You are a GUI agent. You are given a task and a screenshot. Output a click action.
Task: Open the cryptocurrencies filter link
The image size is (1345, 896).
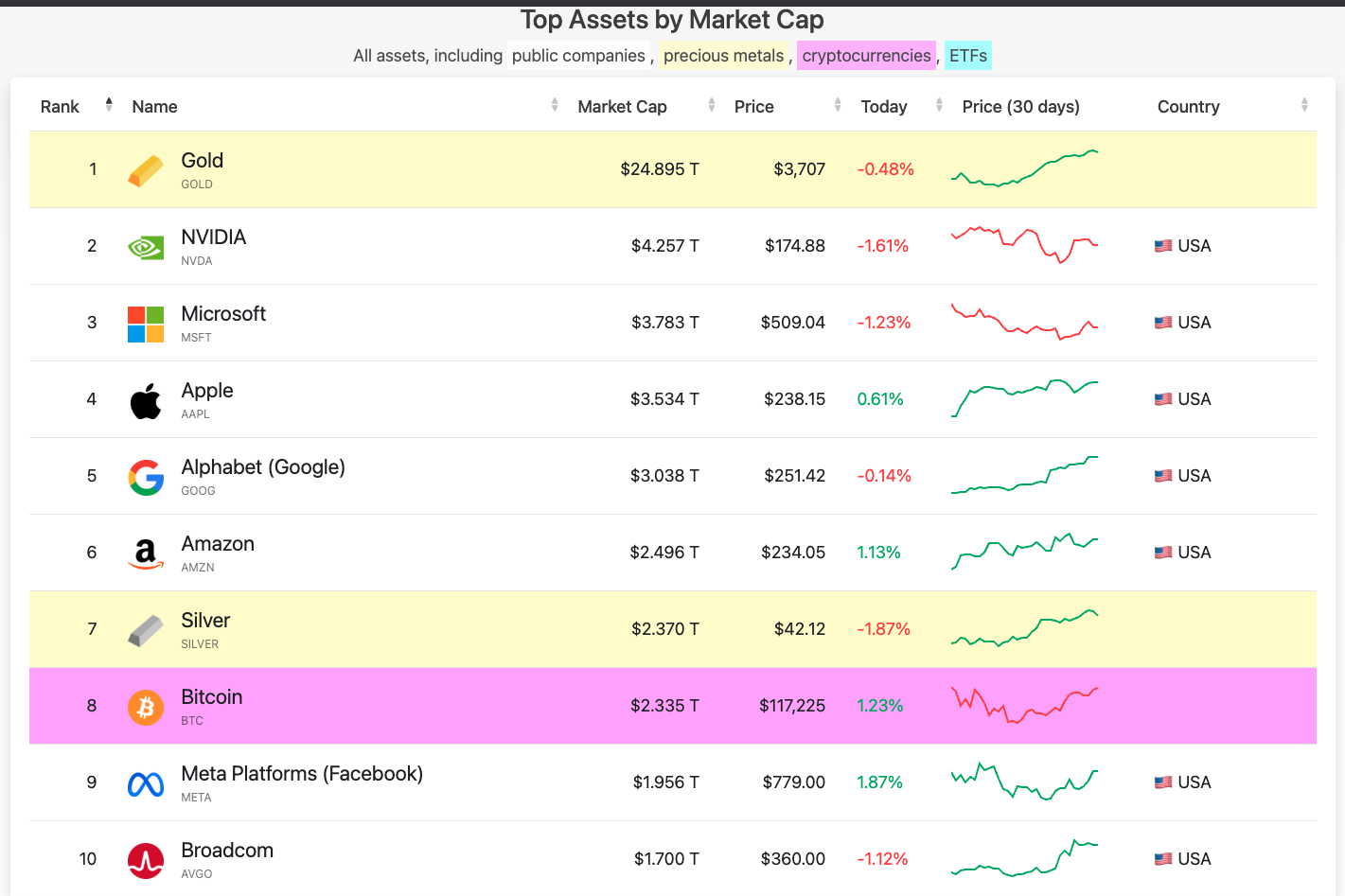coord(866,56)
